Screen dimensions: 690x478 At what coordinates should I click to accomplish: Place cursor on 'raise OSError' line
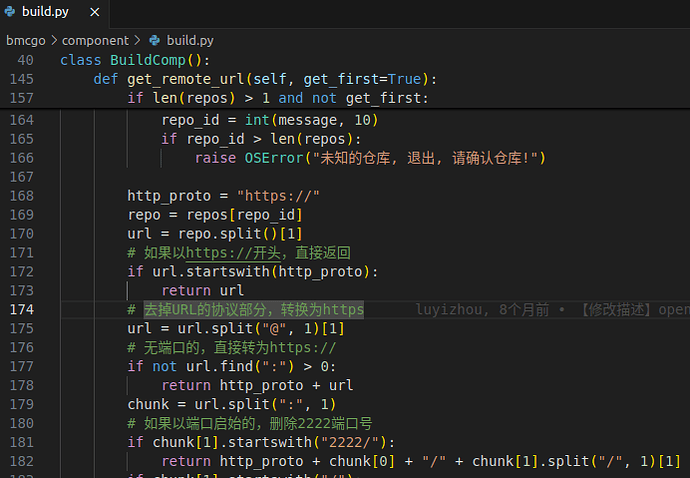(x=370, y=158)
